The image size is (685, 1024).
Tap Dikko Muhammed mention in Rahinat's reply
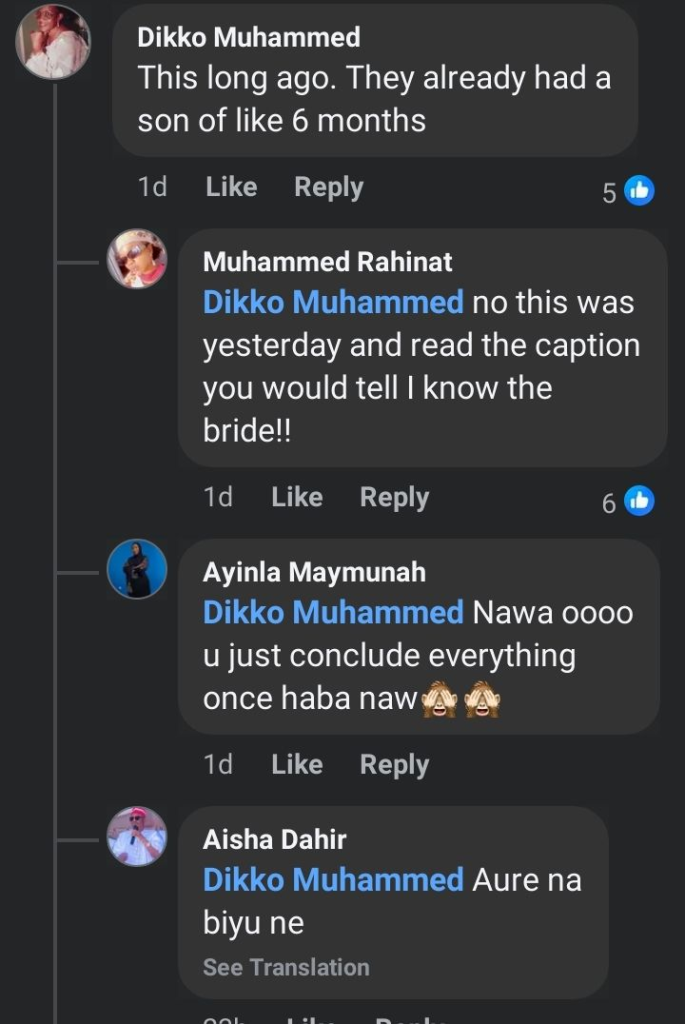[333, 302]
